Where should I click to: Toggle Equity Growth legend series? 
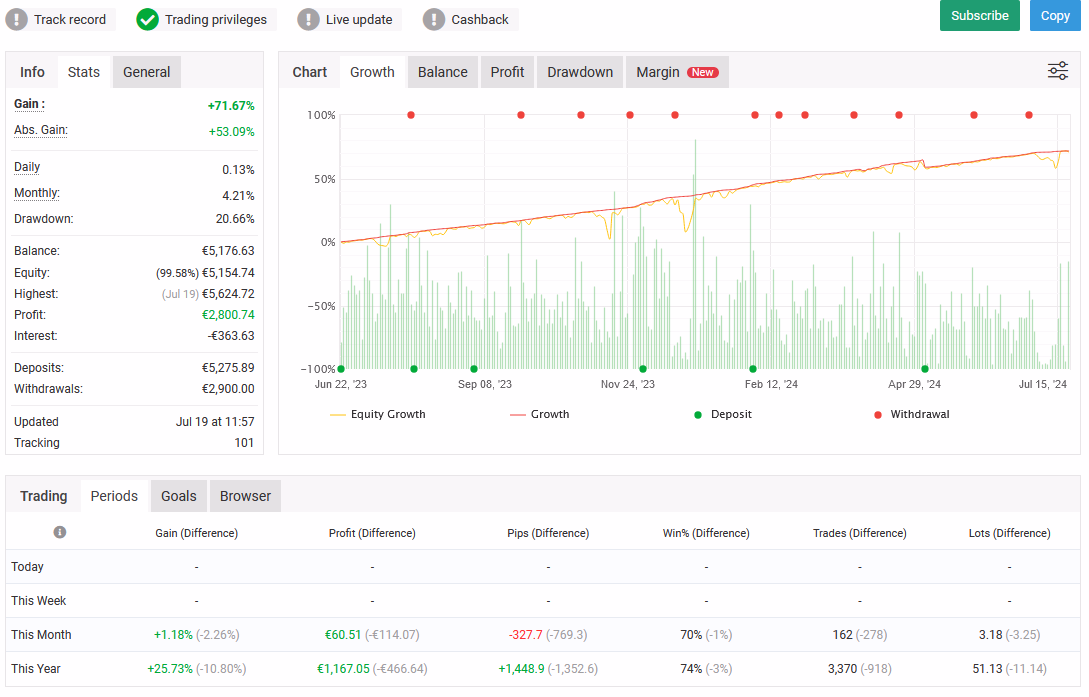click(378, 414)
